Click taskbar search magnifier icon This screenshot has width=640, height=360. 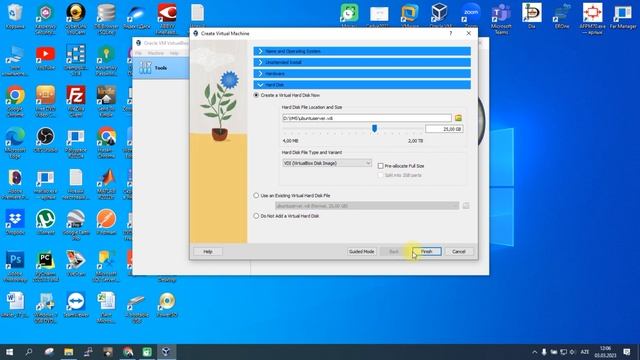pos(29,352)
